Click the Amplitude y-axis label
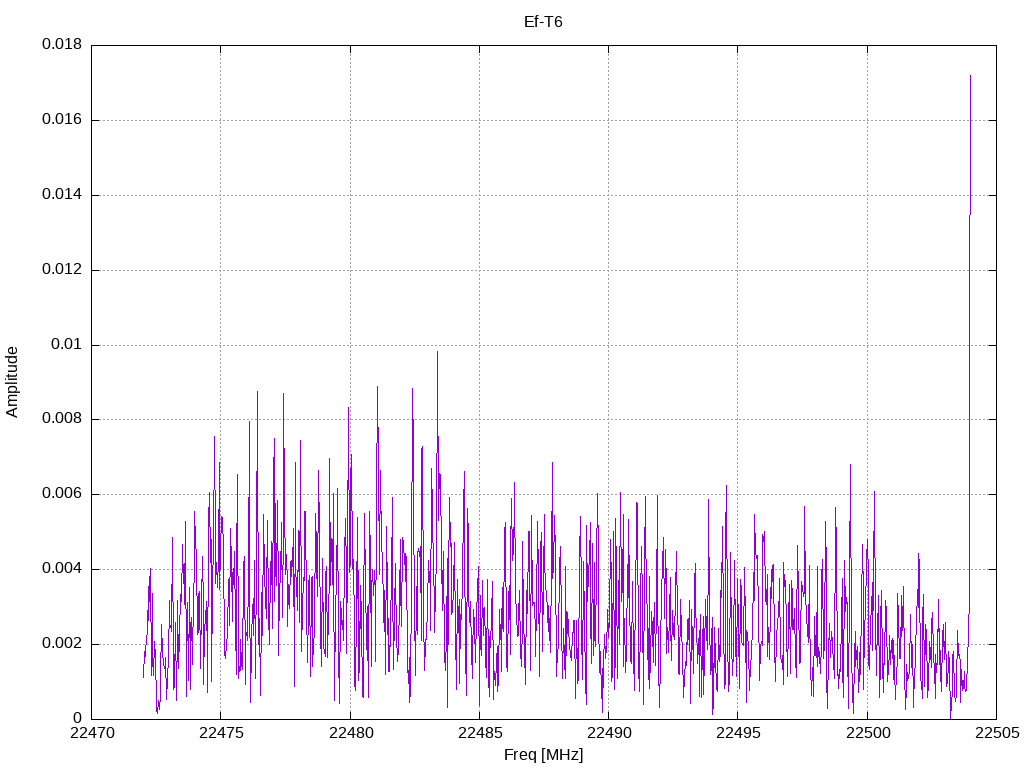 click(x=12, y=382)
